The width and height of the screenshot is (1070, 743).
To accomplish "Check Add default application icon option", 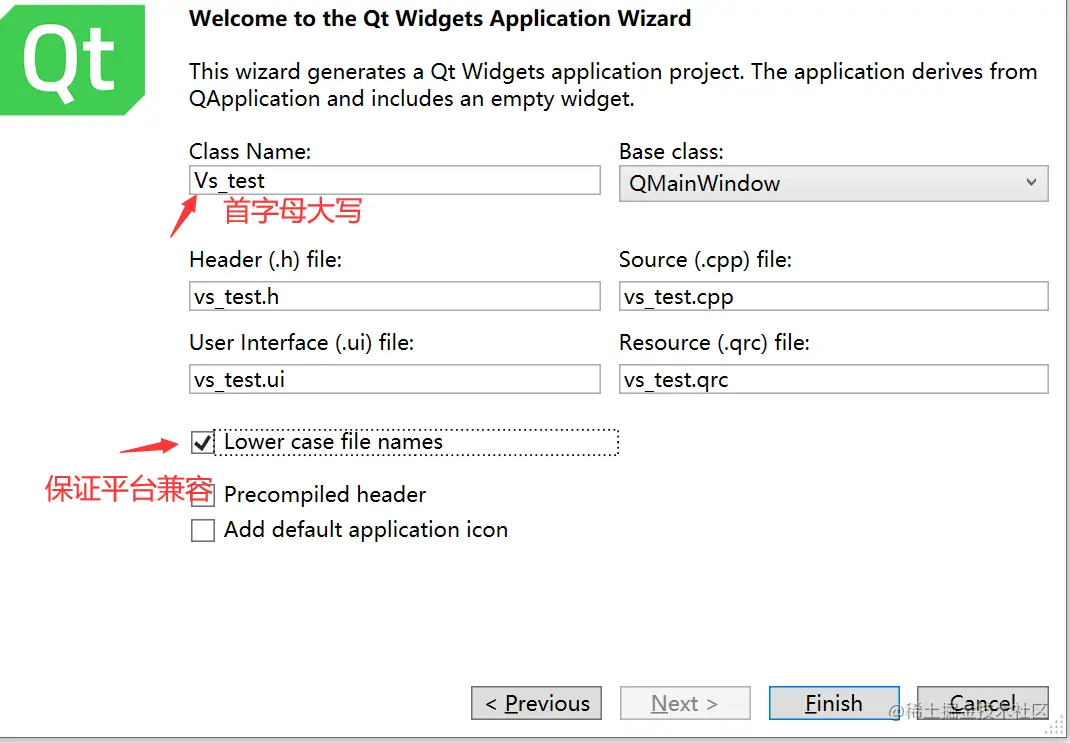I will pos(203,530).
